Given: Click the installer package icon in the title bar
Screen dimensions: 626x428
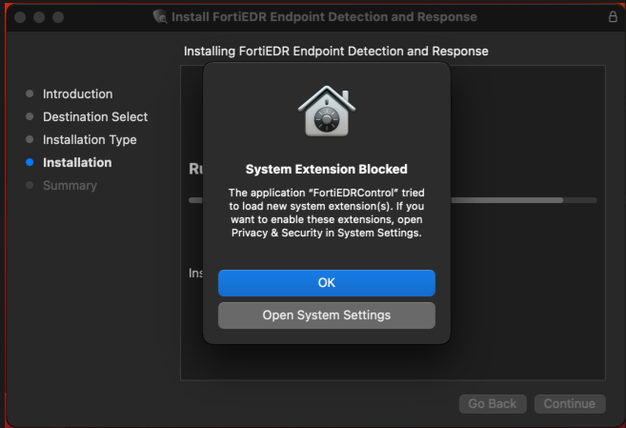Looking at the screenshot, I should coord(160,17).
